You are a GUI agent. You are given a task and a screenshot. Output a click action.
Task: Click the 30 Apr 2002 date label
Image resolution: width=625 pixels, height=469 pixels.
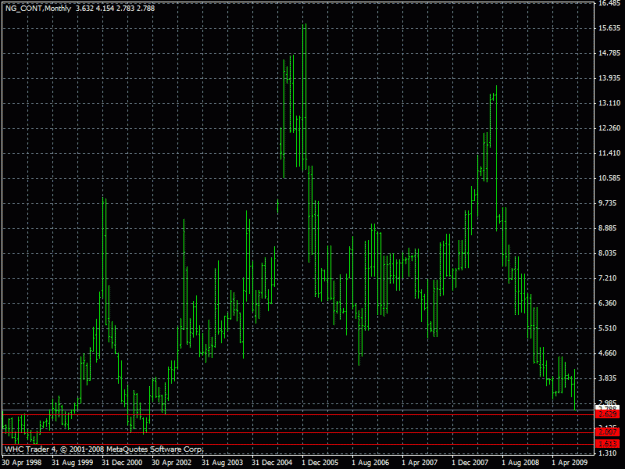(x=171, y=463)
